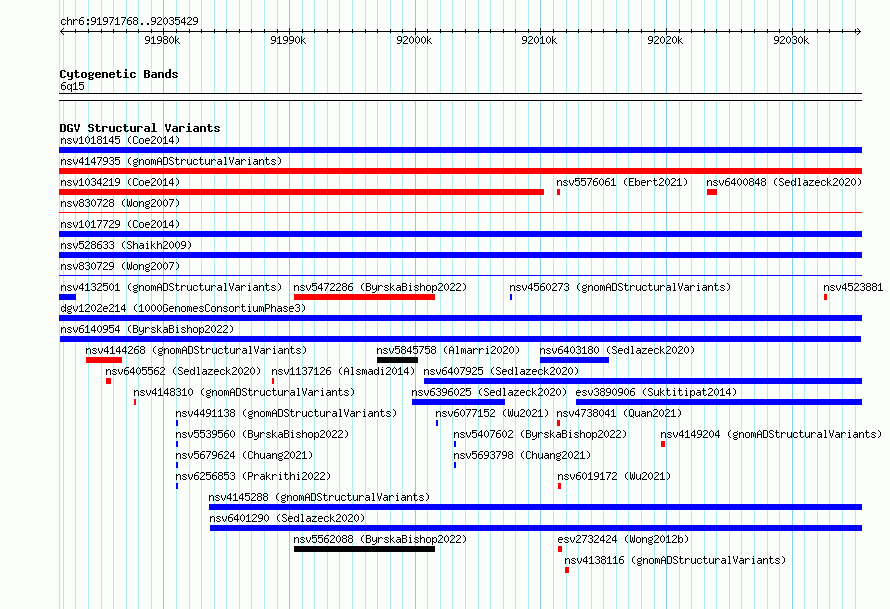Select nsv5576061 (Ebert2021) label
This screenshot has width=890, height=609.
click(x=622, y=182)
